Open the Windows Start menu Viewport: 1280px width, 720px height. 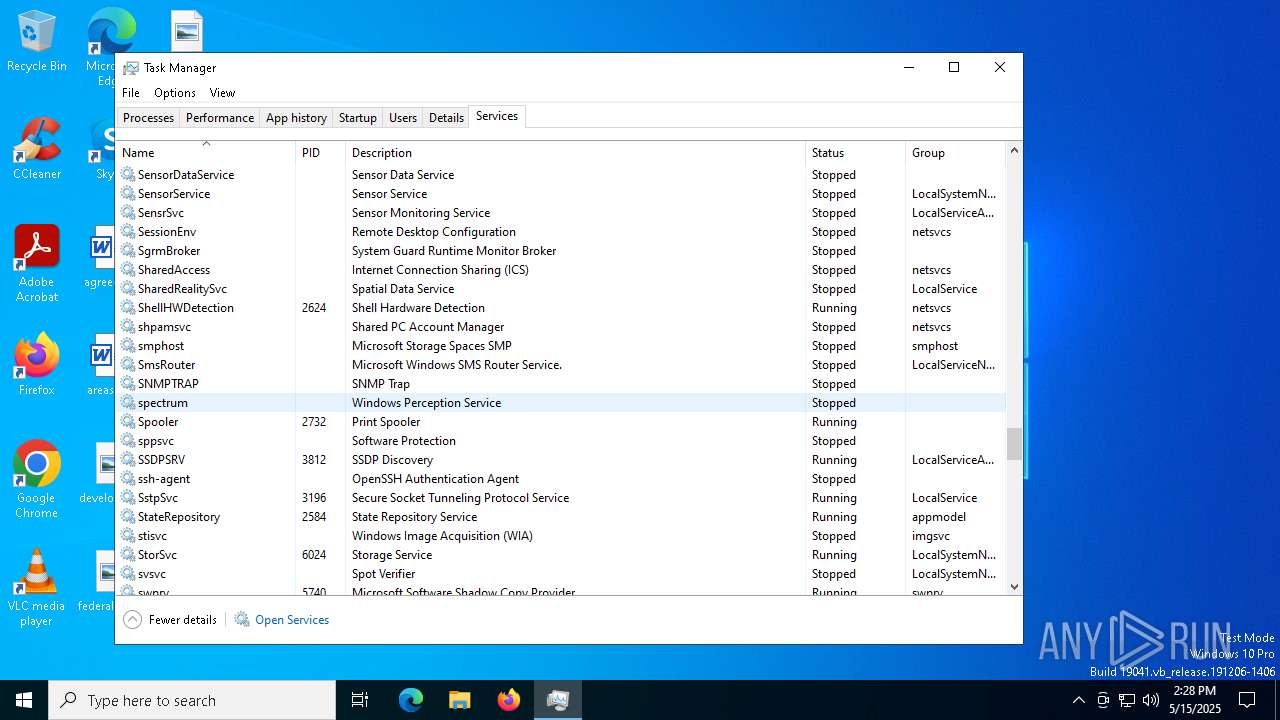(24, 700)
